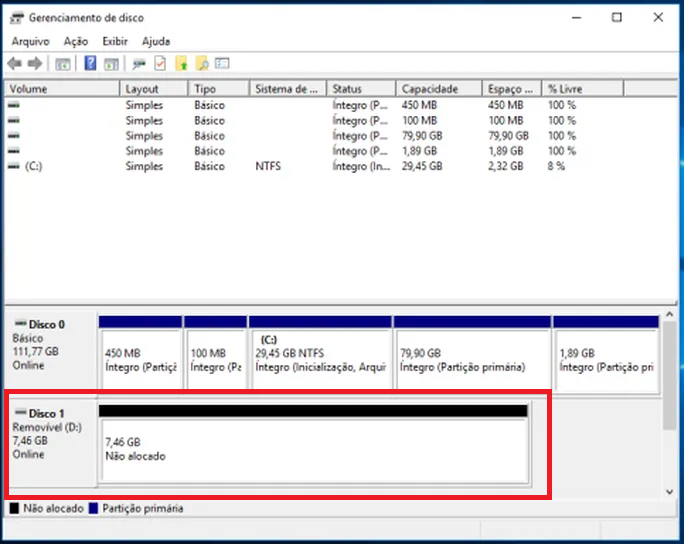Click the NTFS cell in C: row

click(268, 166)
